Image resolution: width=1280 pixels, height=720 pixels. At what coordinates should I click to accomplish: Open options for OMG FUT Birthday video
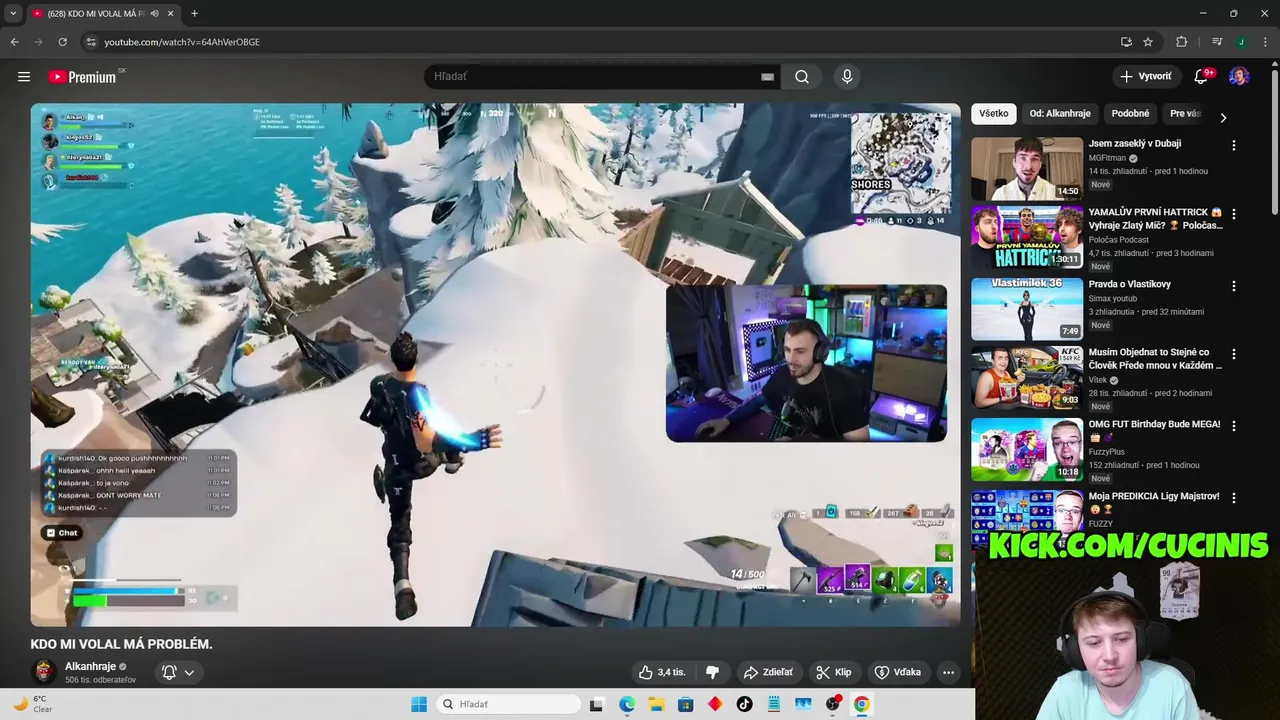pyautogui.click(x=1233, y=426)
